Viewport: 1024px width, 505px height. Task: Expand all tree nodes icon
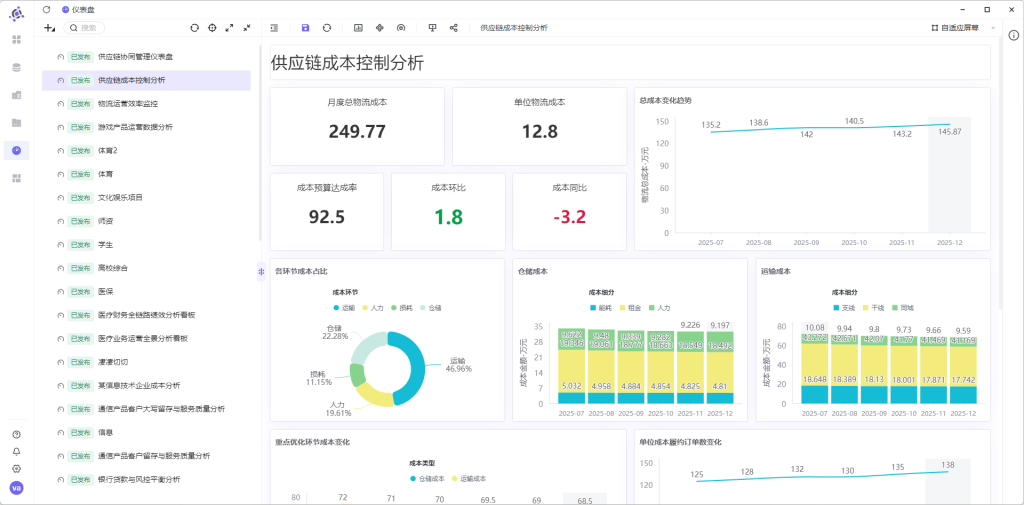pyautogui.click(x=229, y=28)
